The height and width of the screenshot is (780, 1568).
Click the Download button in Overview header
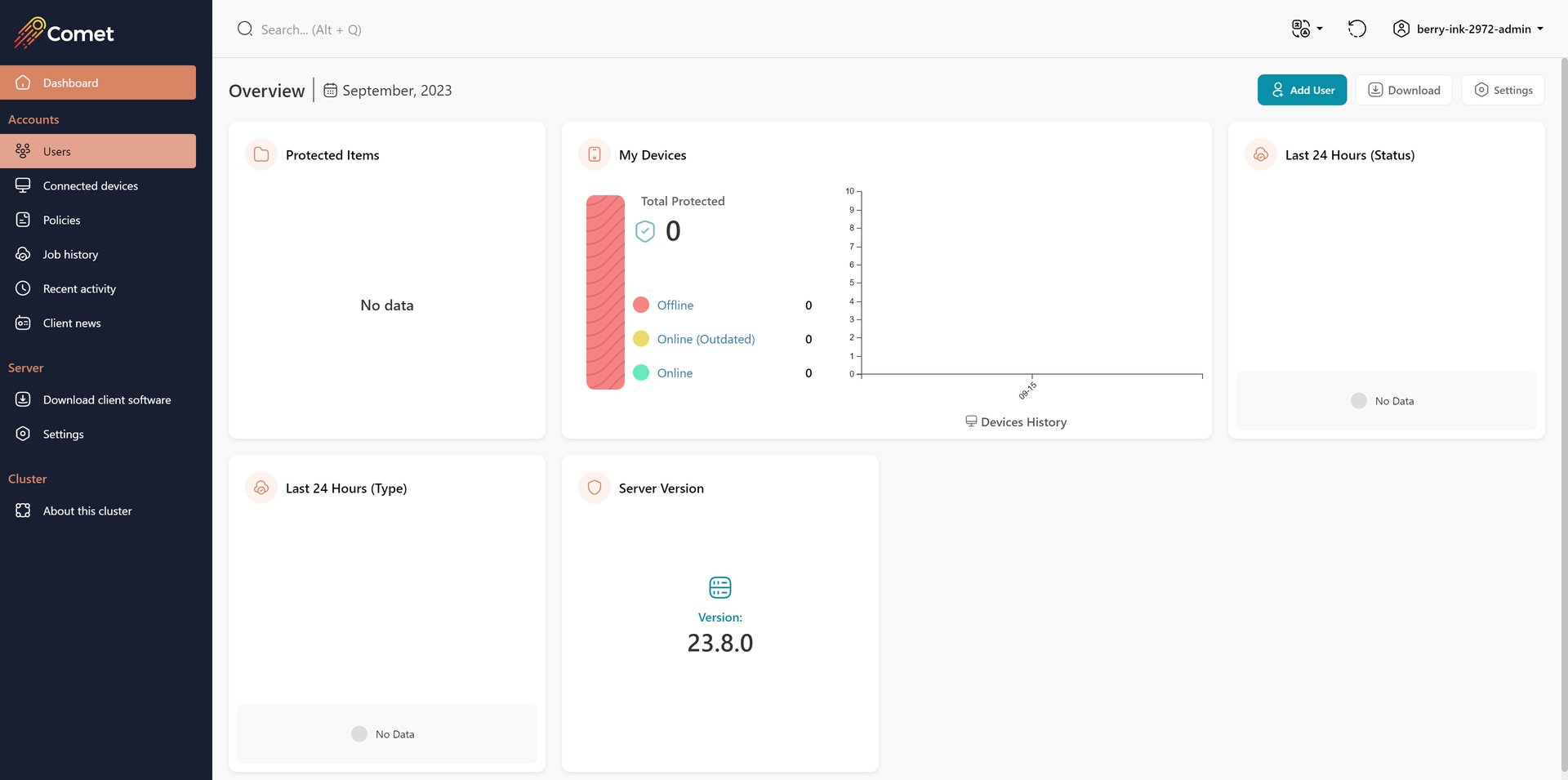point(1404,90)
